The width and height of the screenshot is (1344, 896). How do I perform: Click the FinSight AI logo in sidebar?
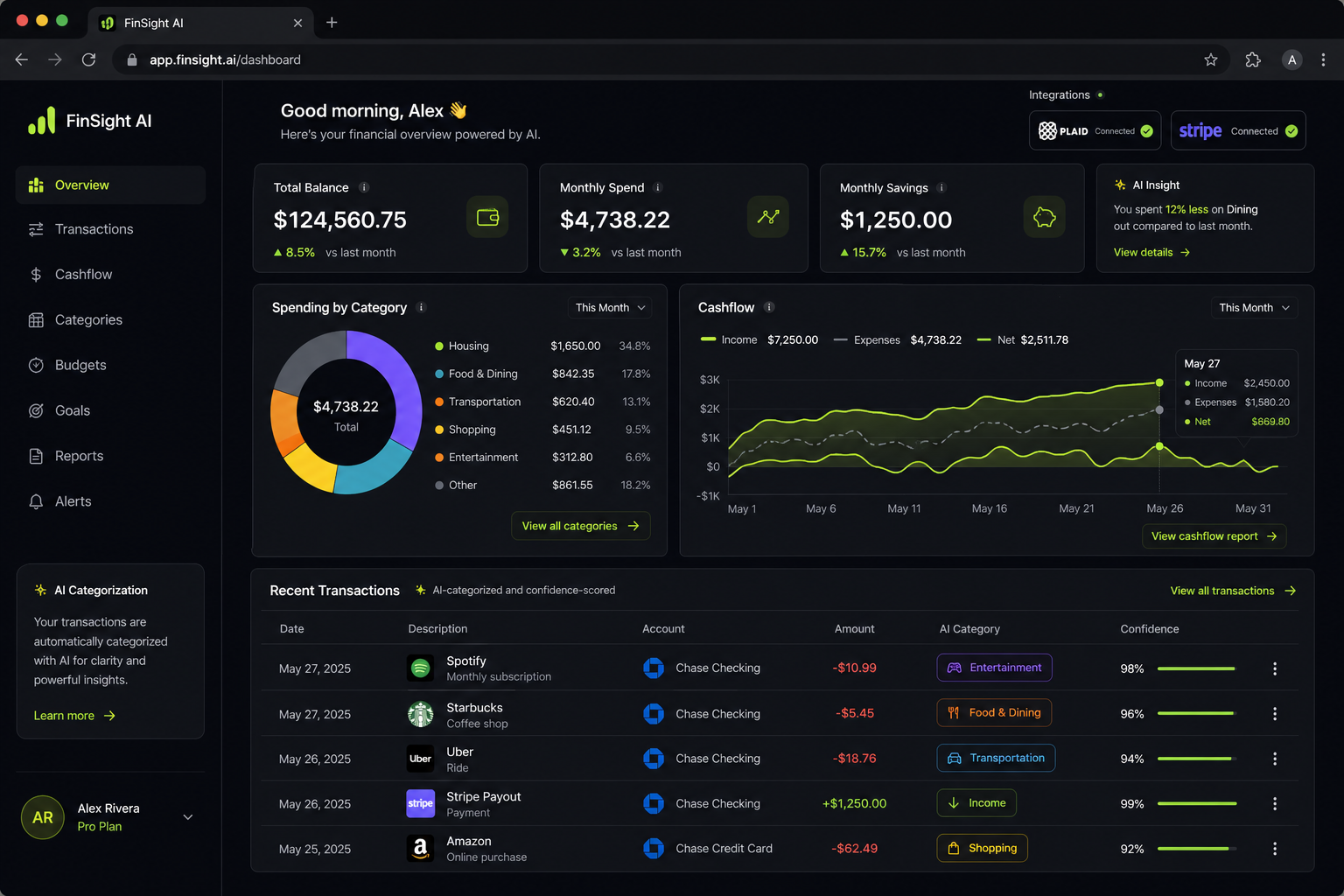click(x=90, y=121)
